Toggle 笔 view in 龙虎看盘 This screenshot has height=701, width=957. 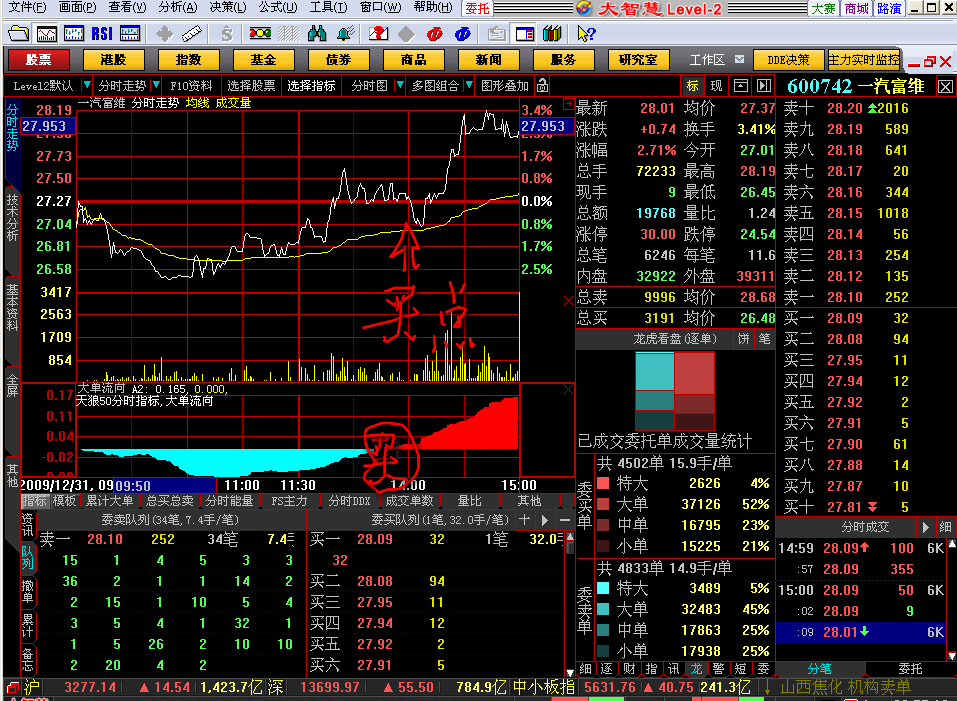(x=765, y=339)
